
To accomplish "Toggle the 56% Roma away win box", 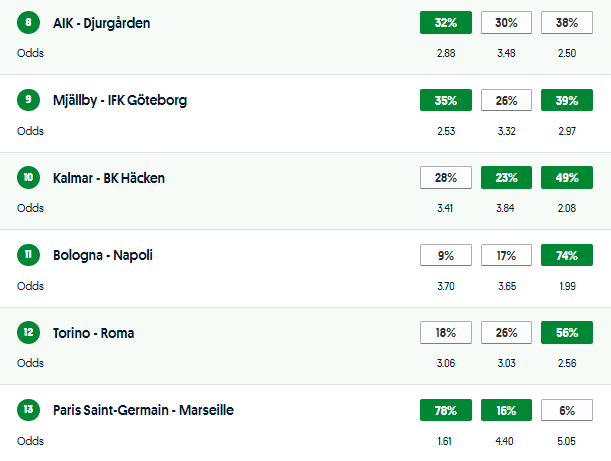I will point(566,333).
